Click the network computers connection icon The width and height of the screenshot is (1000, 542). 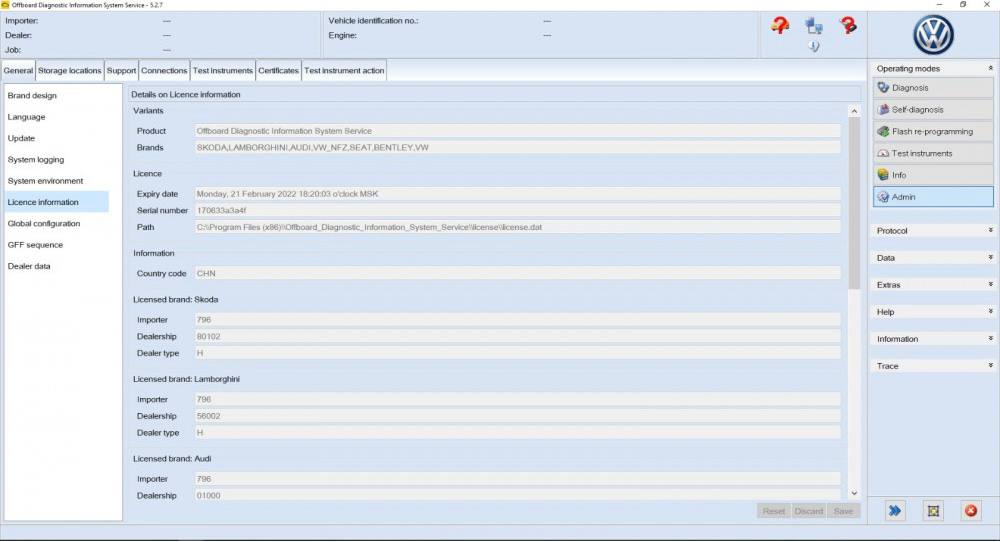click(x=814, y=27)
